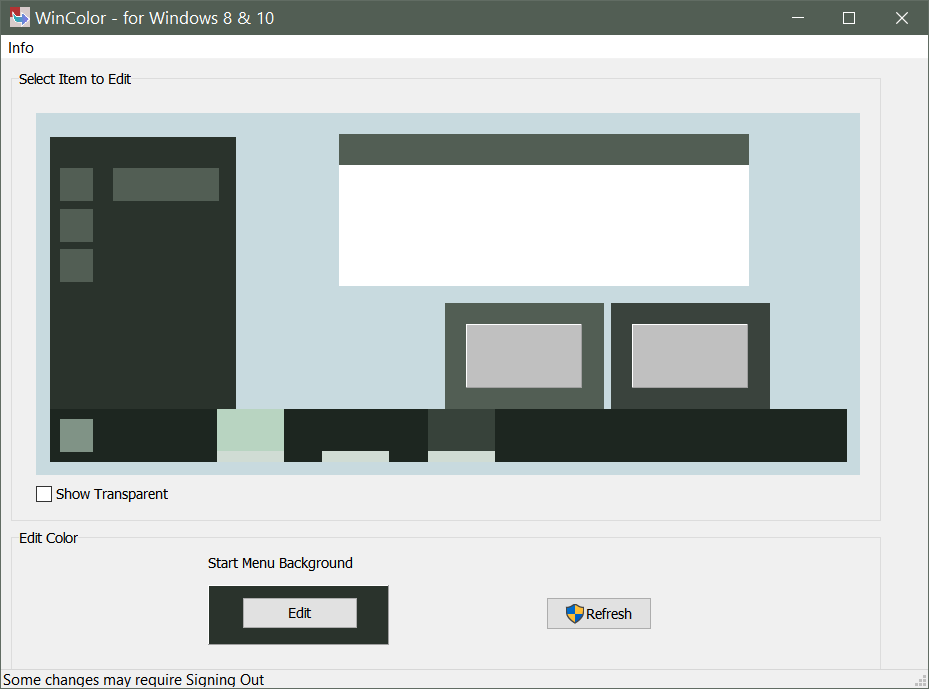Click status text about Signing Out
This screenshot has width=929, height=689.
click(x=134, y=680)
